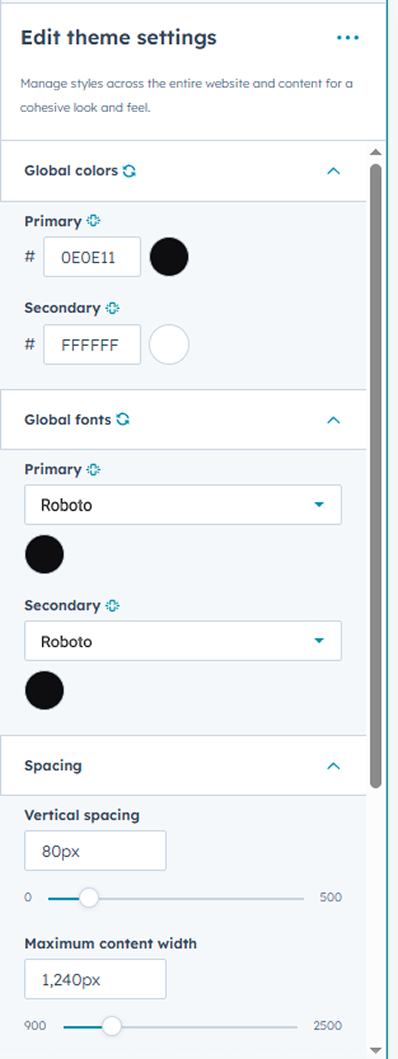Click the Global colors refresh icon
Image resolution: width=398 pixels, height=1059 pixels.
click(x=129, y=171)
